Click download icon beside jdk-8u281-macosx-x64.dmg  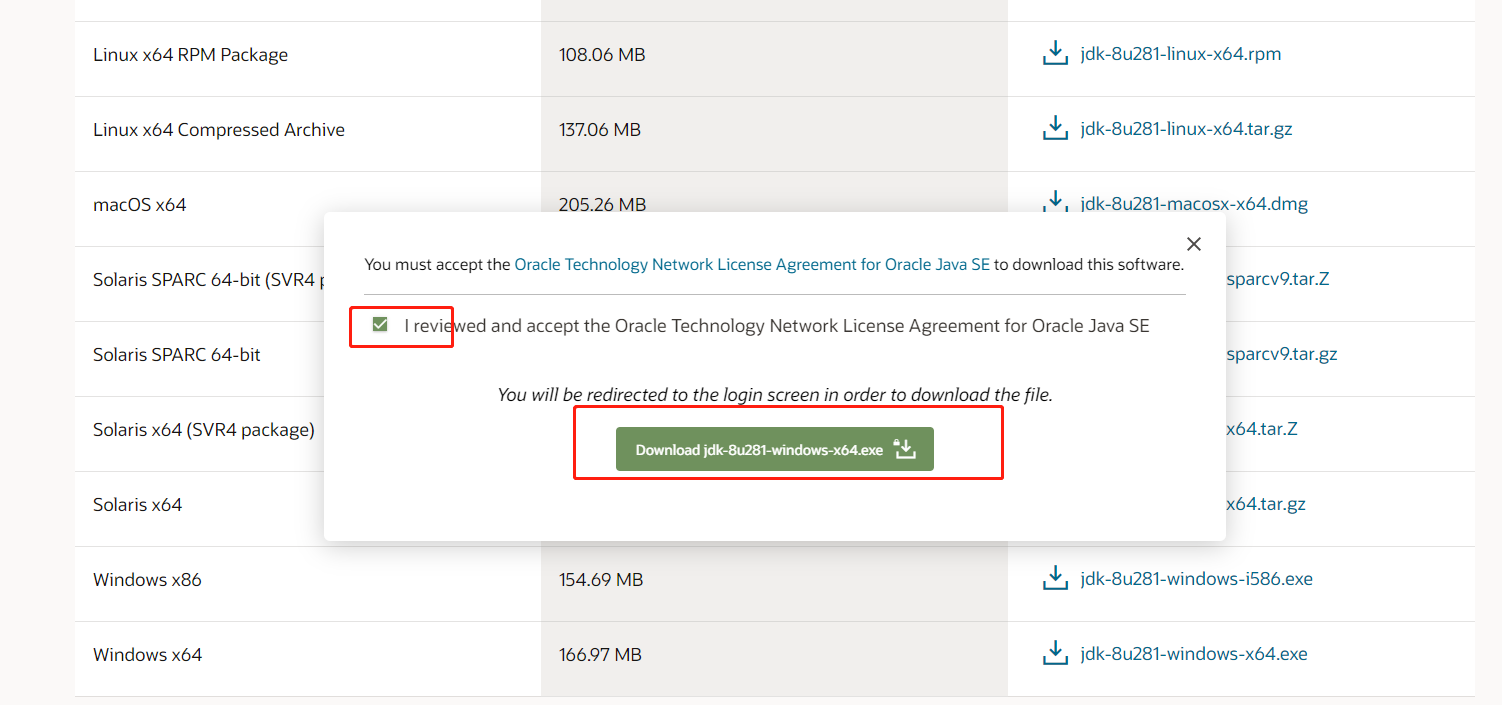point(1055,201)
